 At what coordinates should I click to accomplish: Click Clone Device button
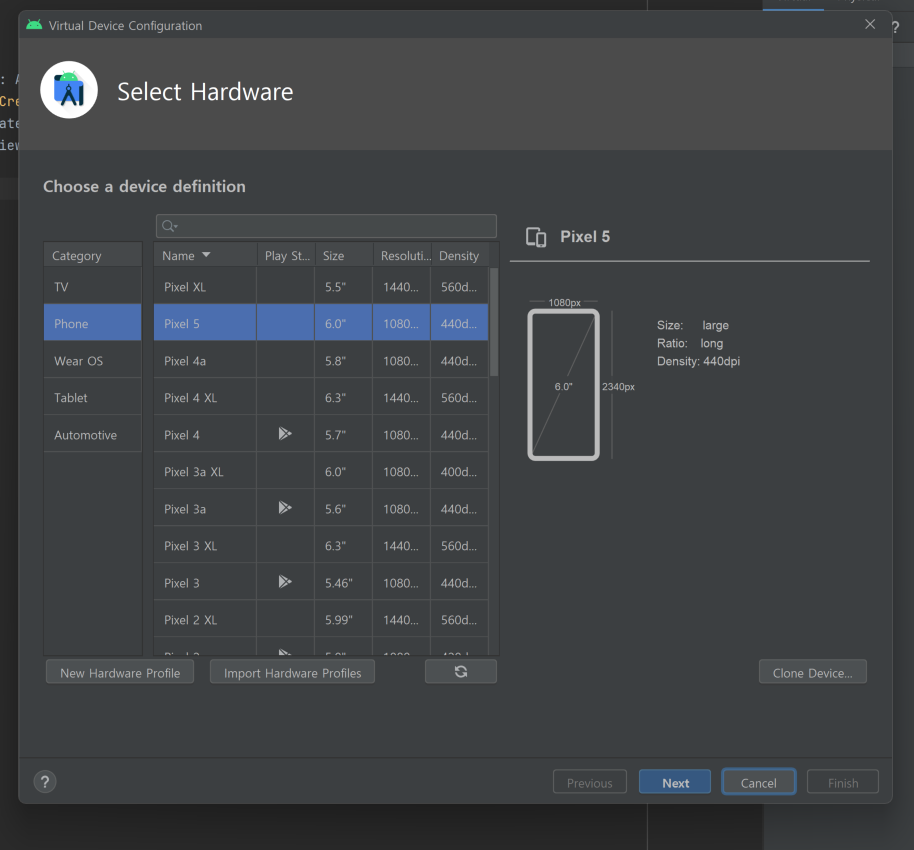pos(813,672)
